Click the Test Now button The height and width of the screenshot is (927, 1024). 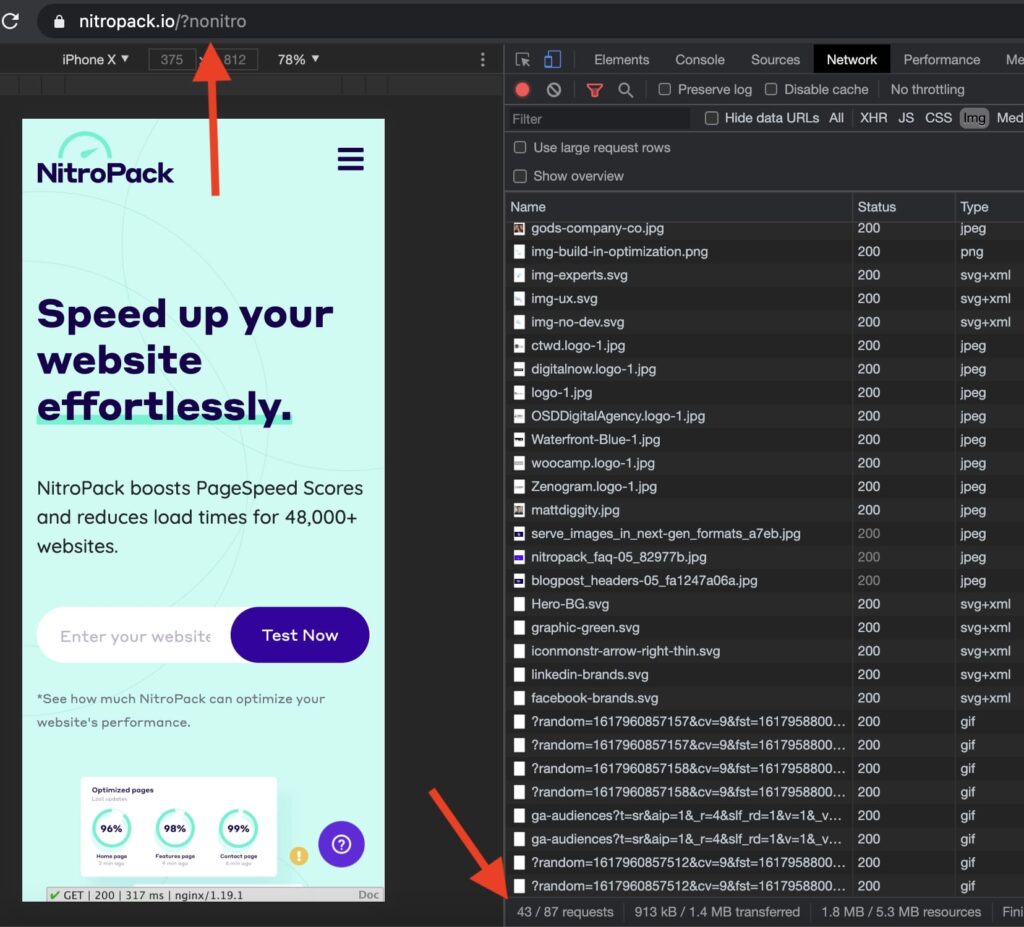coord(300,635)
